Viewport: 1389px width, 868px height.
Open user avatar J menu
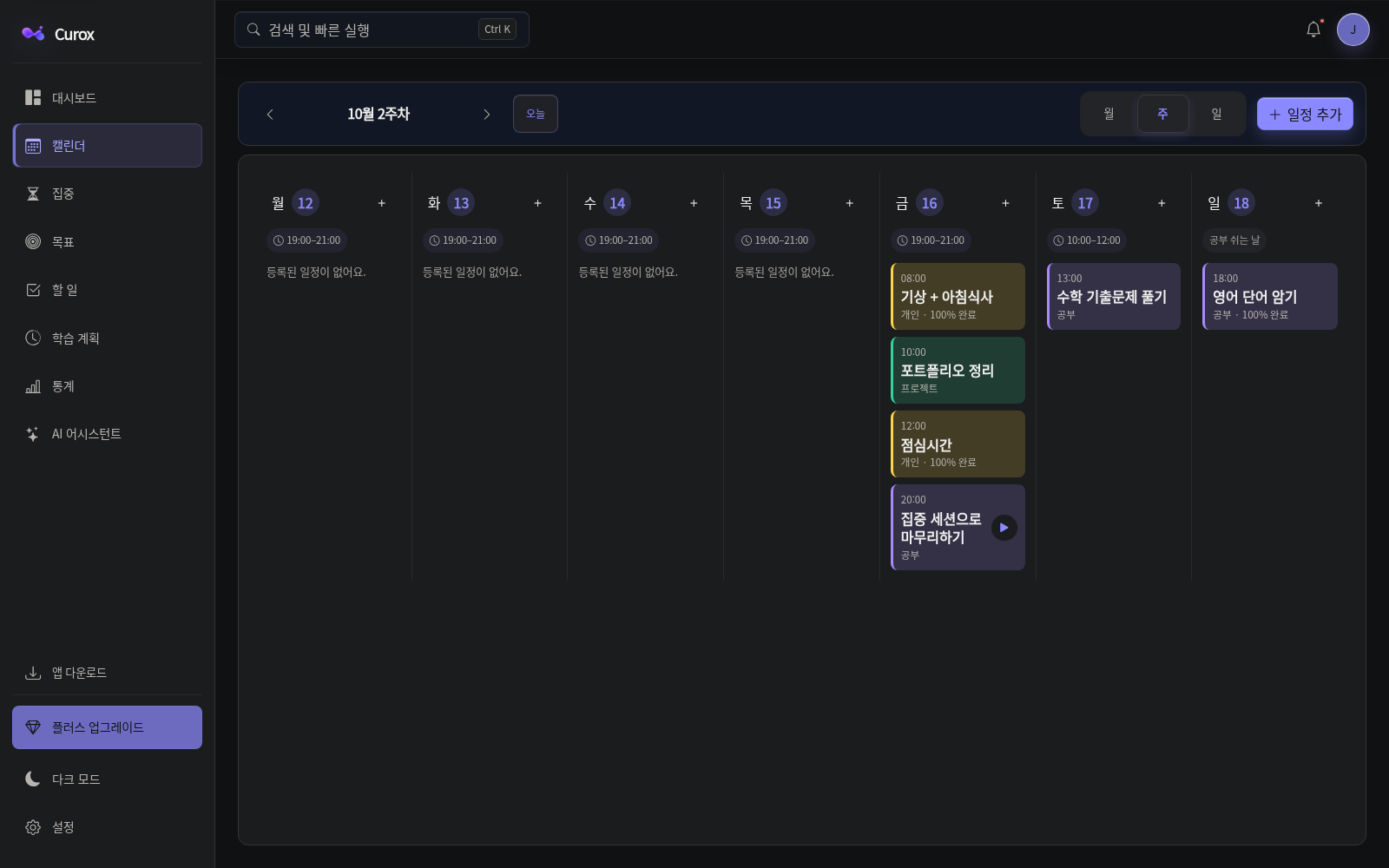point(1353,30)
